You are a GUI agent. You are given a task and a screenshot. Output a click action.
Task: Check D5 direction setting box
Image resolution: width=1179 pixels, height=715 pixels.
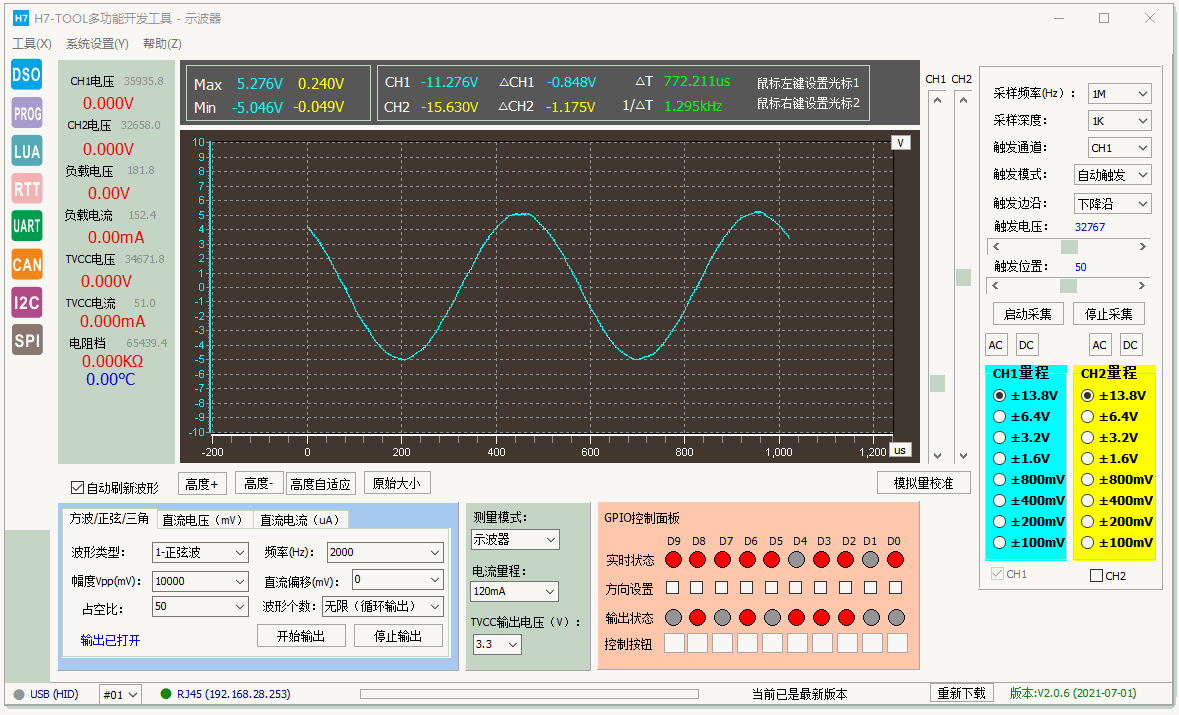[x=771, y=587]
